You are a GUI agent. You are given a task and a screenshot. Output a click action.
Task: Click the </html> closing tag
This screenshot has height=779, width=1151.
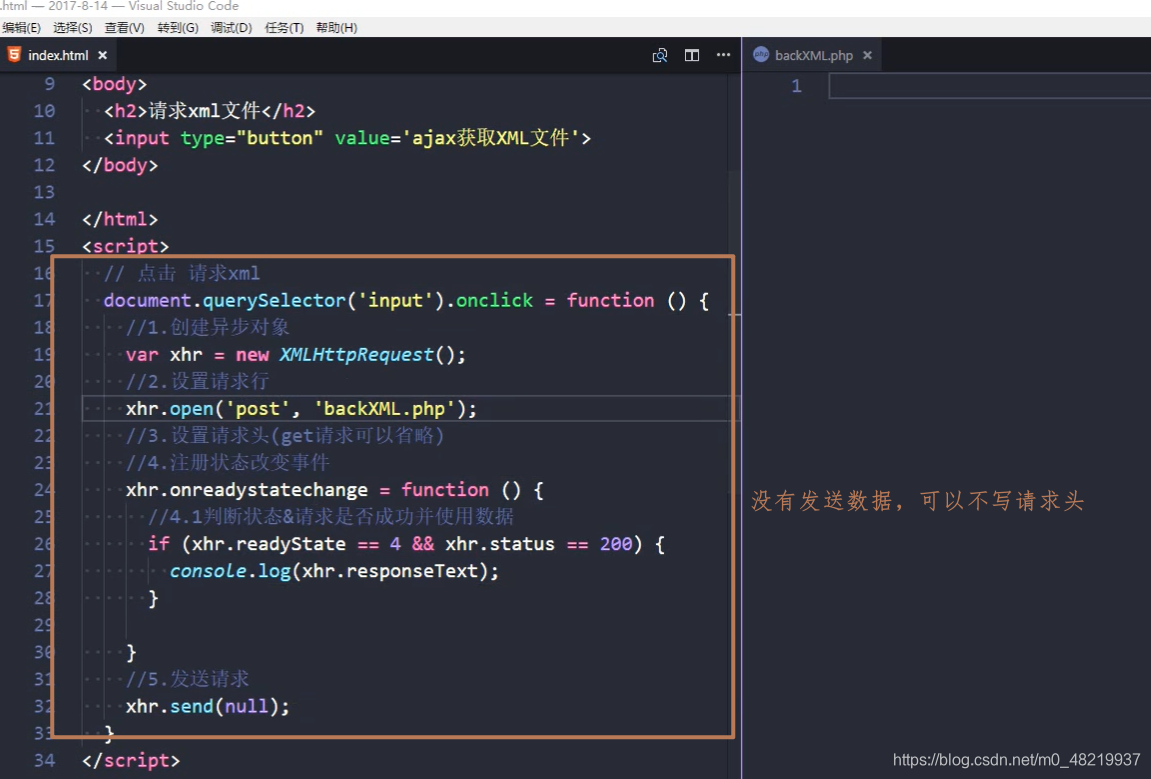tap(120, 220)
